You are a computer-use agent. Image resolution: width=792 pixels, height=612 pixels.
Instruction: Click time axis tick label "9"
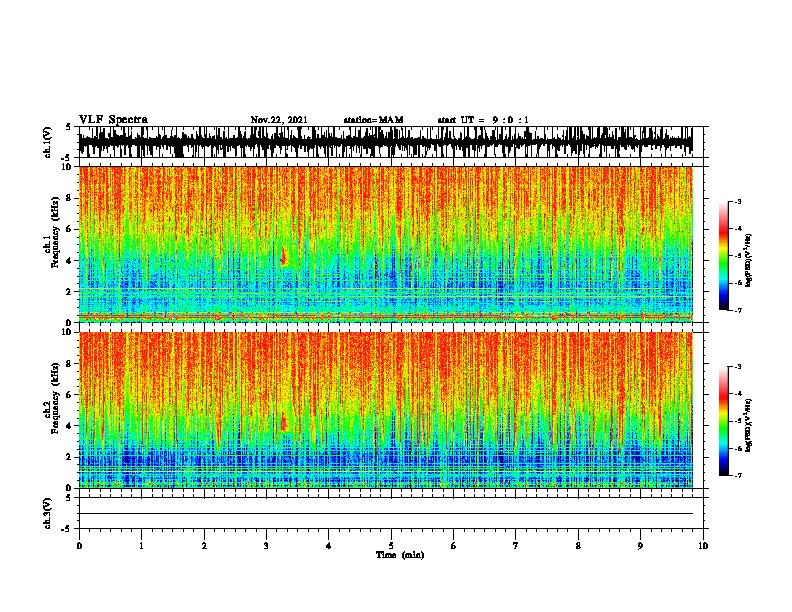click(x=640, y=546)
